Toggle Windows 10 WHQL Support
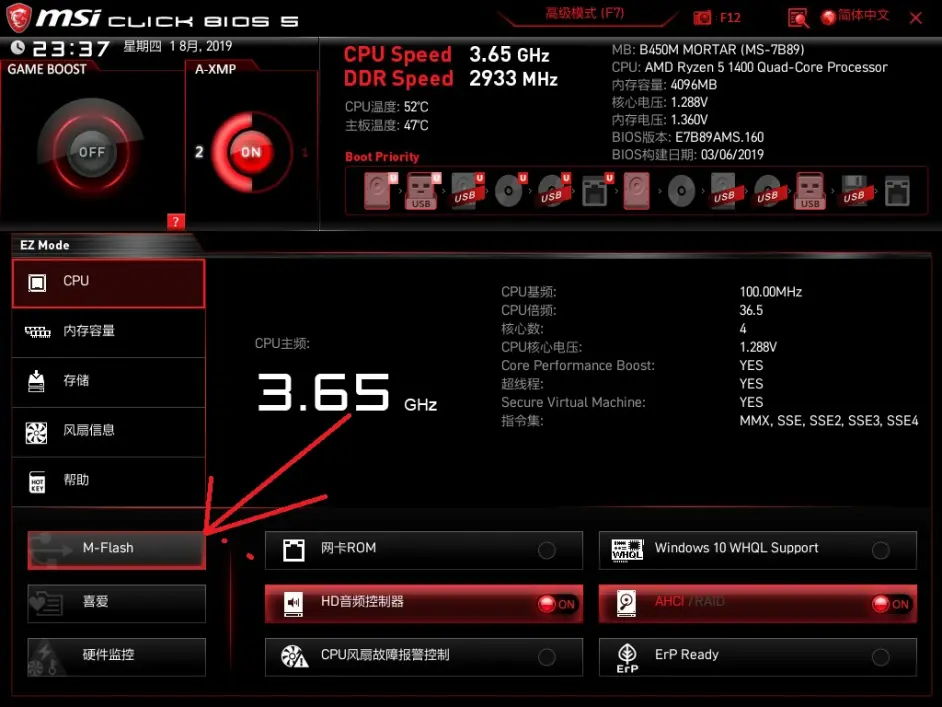The height and width of the screenshot is (707, 942). pos(880,550)
